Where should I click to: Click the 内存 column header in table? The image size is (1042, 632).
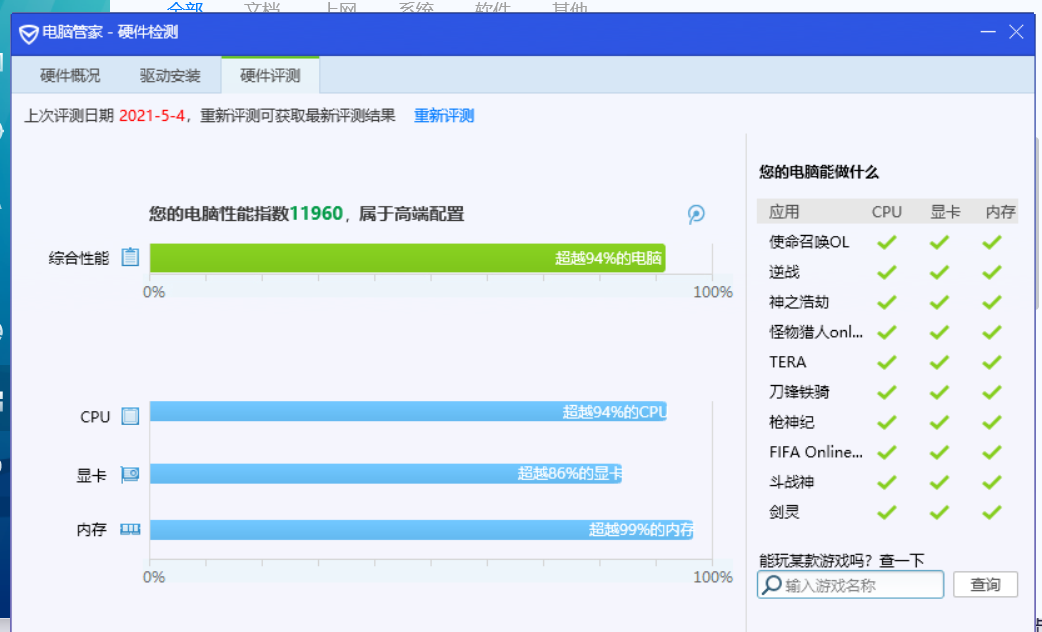pyautogui.click(x=1000, y=212)
